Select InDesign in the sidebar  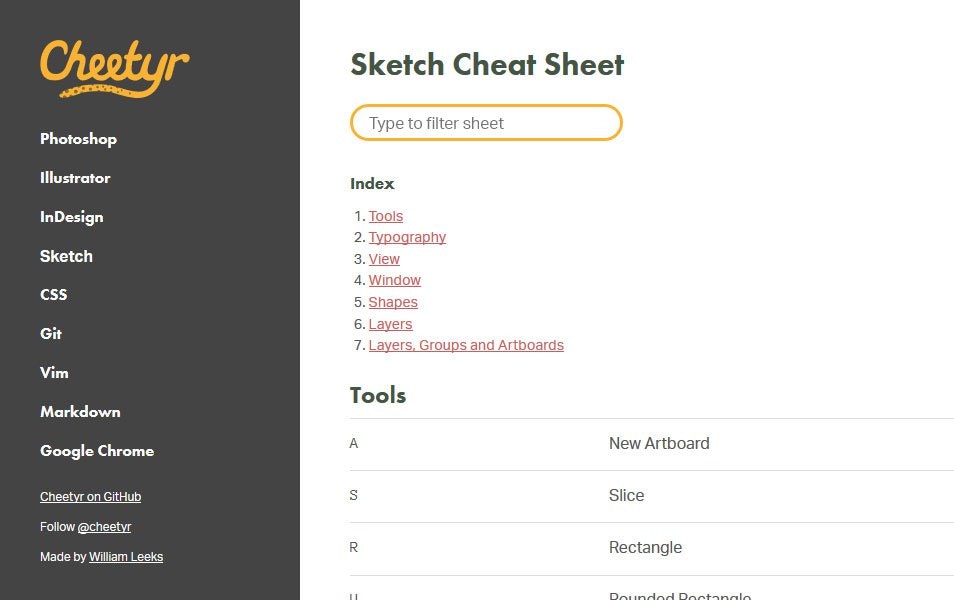[71, 217]
